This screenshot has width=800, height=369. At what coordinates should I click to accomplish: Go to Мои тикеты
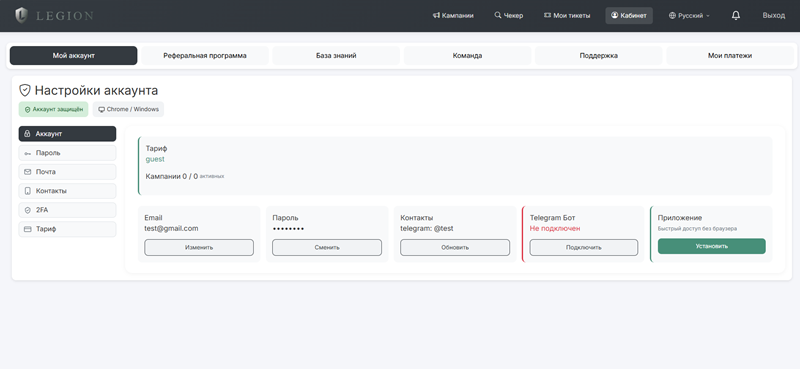click(x=567, y=16)
